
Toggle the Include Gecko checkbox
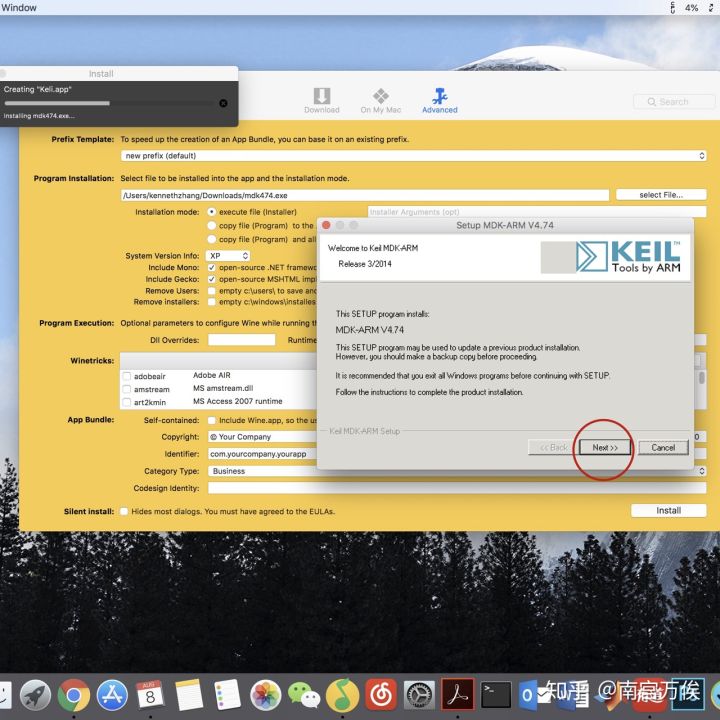212,279
